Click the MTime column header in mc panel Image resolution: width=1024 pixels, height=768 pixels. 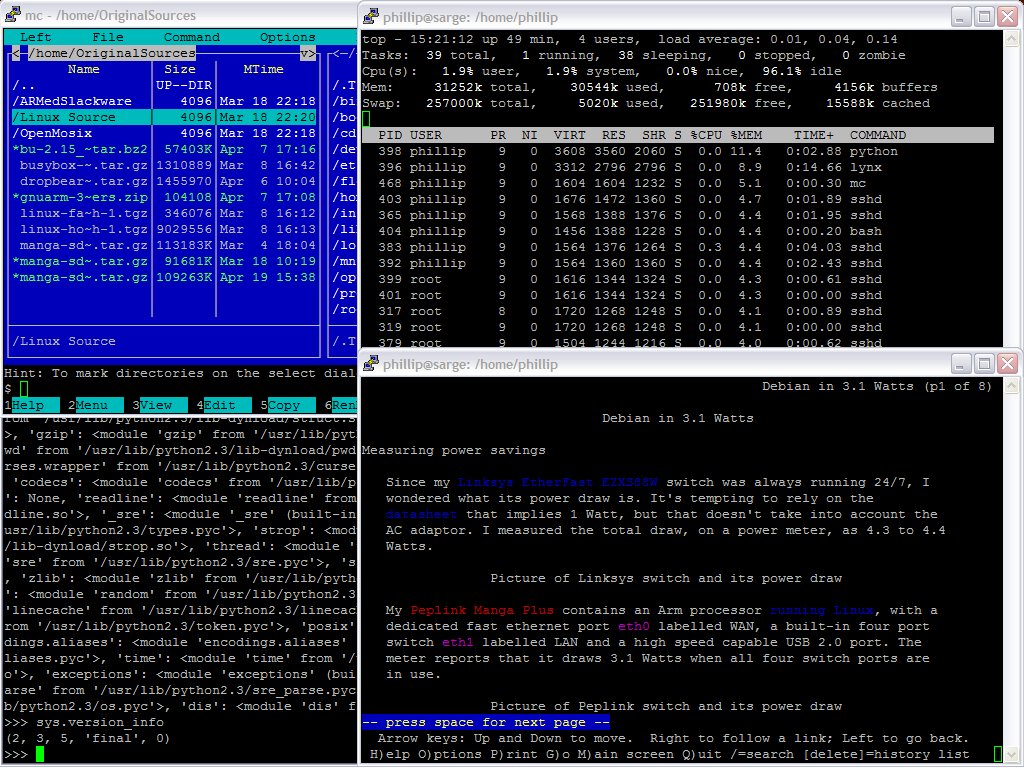tap(264, 69)
